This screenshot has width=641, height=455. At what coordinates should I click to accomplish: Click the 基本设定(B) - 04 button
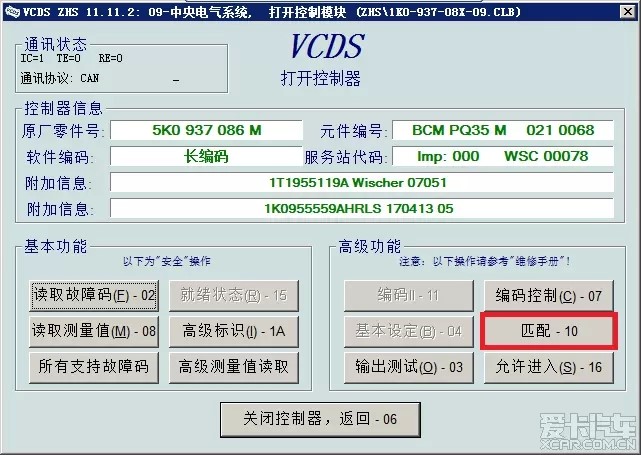coord(409,331)
